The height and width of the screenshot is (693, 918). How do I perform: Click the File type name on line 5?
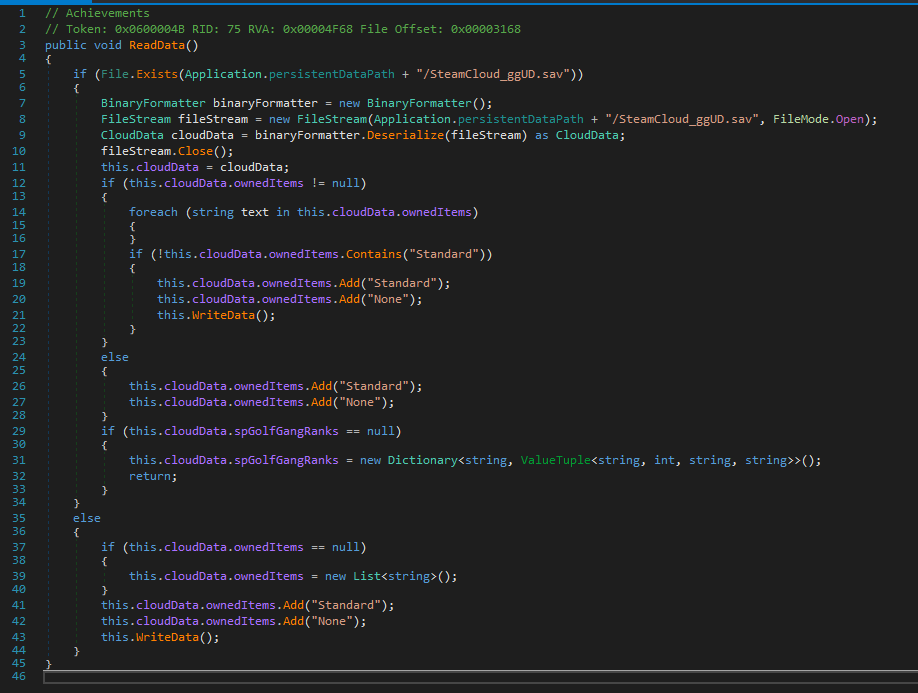(115, 74)
